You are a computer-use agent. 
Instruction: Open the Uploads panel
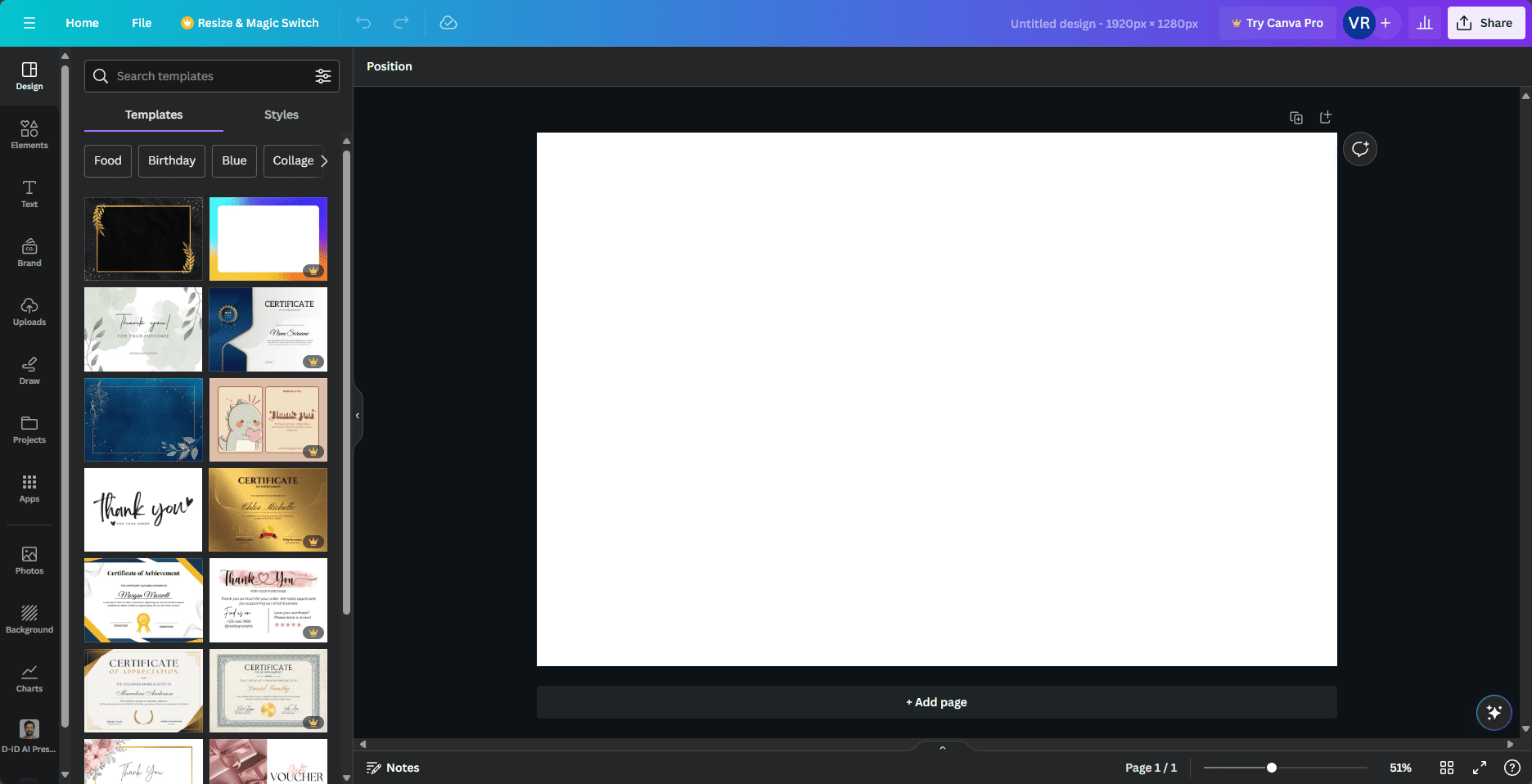pyautogui.click(x=29, y=311)
